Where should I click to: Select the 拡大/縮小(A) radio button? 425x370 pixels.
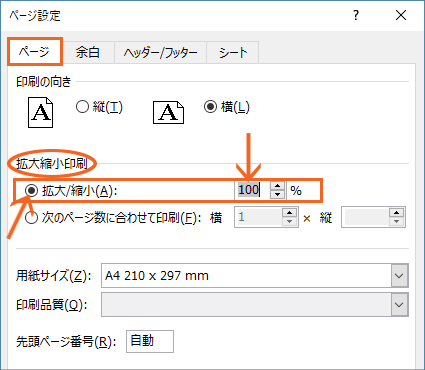tap(32, 191)
